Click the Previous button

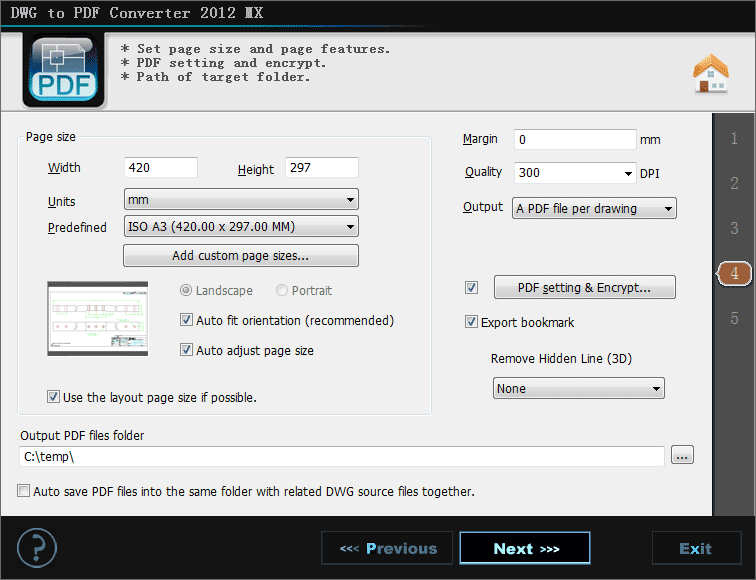tap(387, 548)
